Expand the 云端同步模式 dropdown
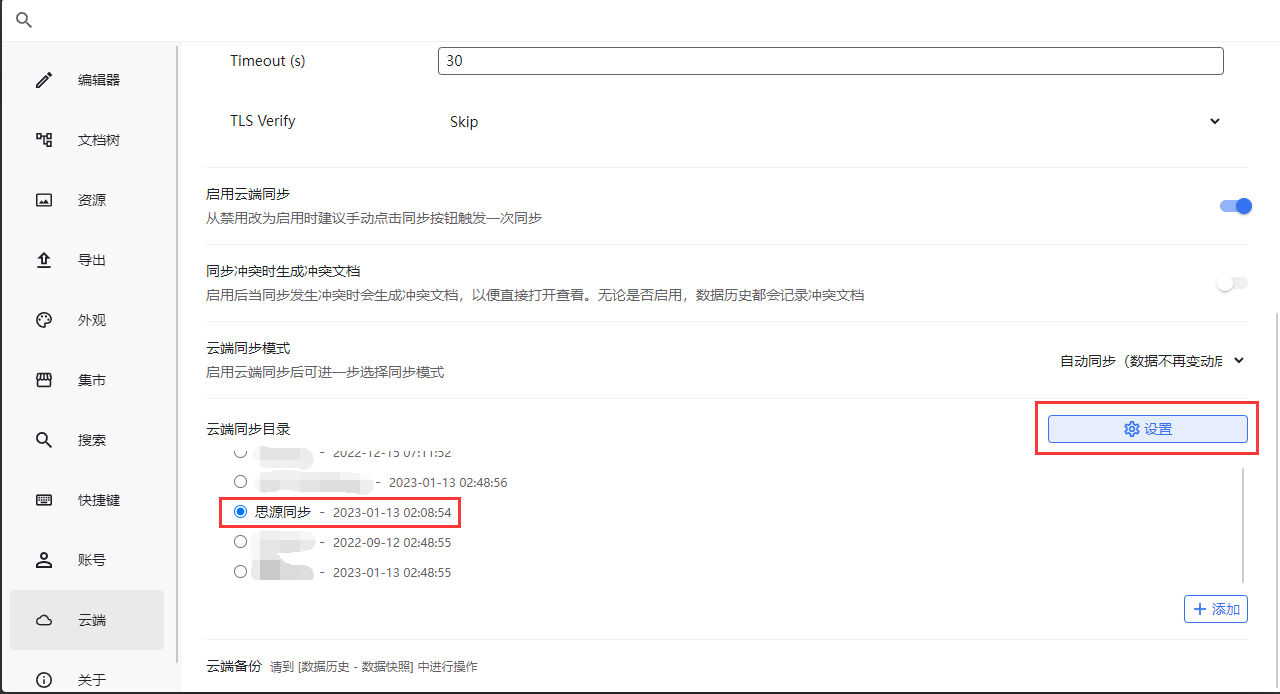1280x694 pixels. (x=1152, y=361)
